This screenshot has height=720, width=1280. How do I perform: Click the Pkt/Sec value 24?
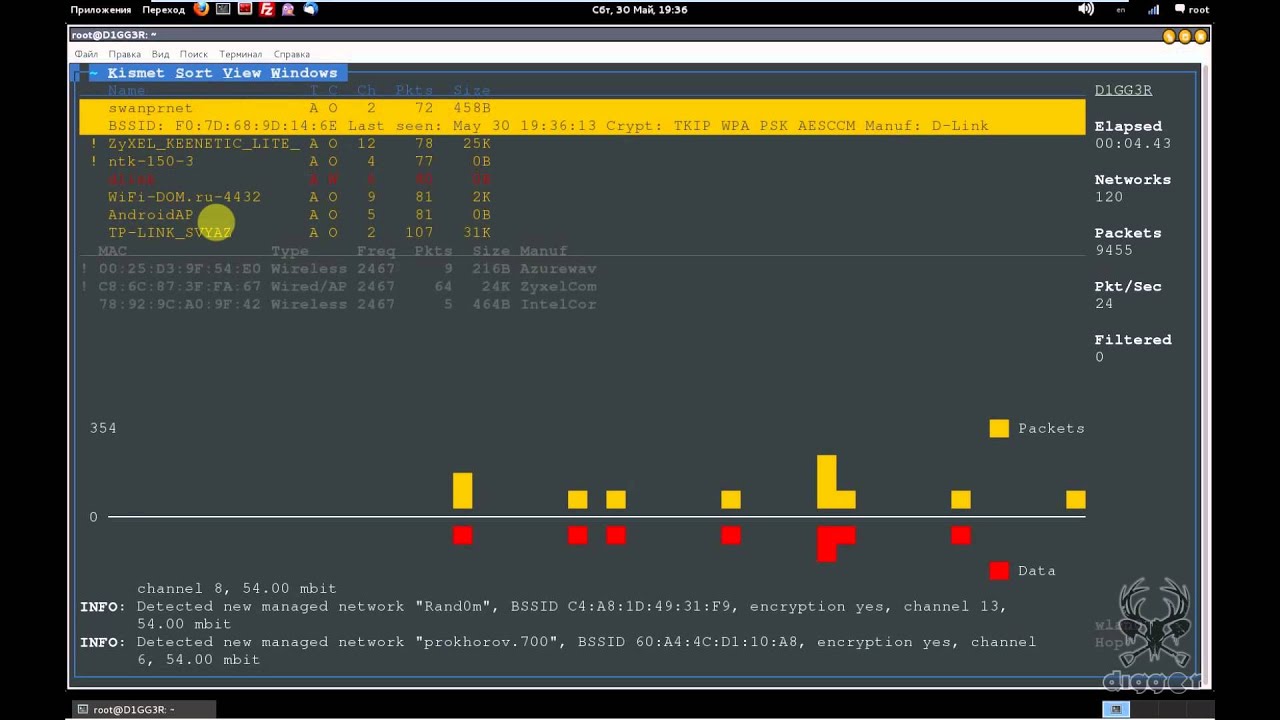[x=1104, y=304]
